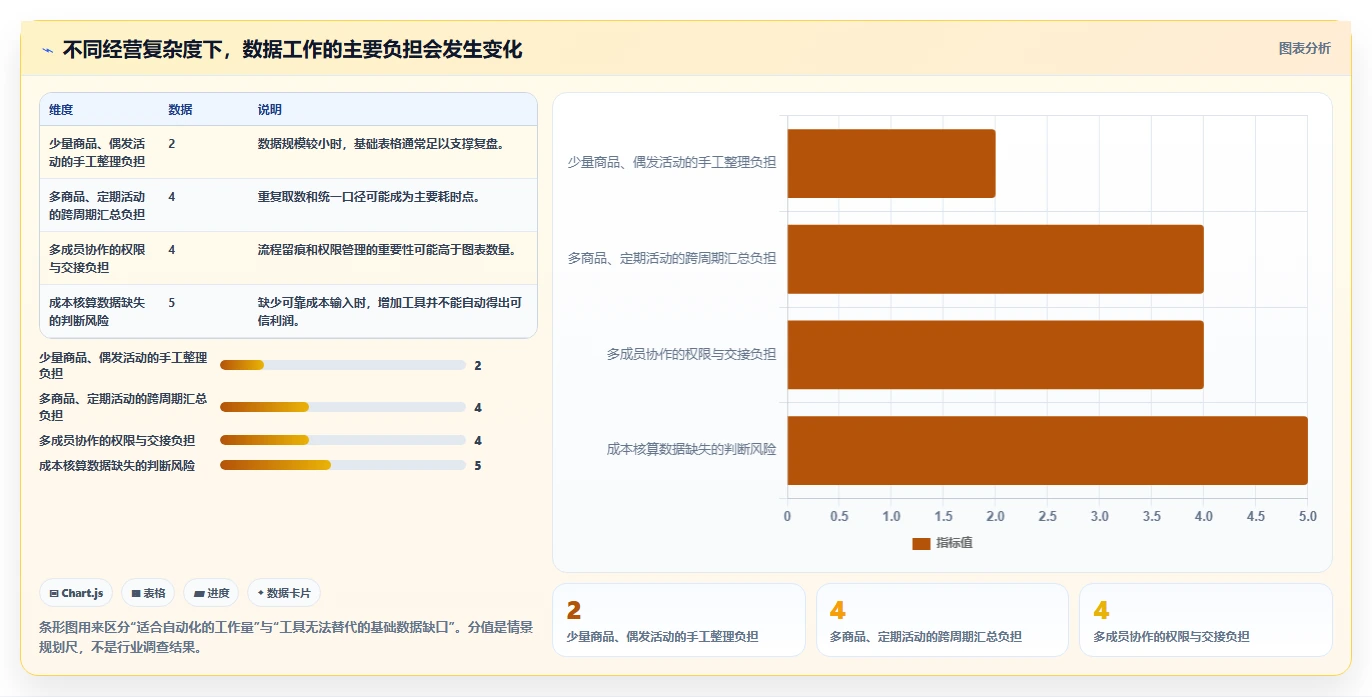Click the 指标值 legend label
Image resolution: width=1372 pixels, height=697 pixels.
(x=954, y=543)
